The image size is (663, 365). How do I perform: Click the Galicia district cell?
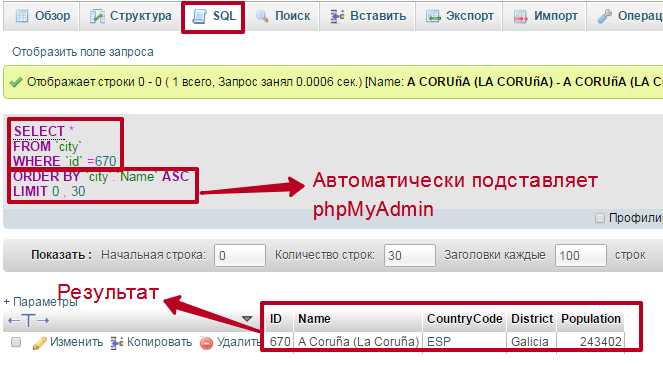pyautogui.click(x=531, y=341)
